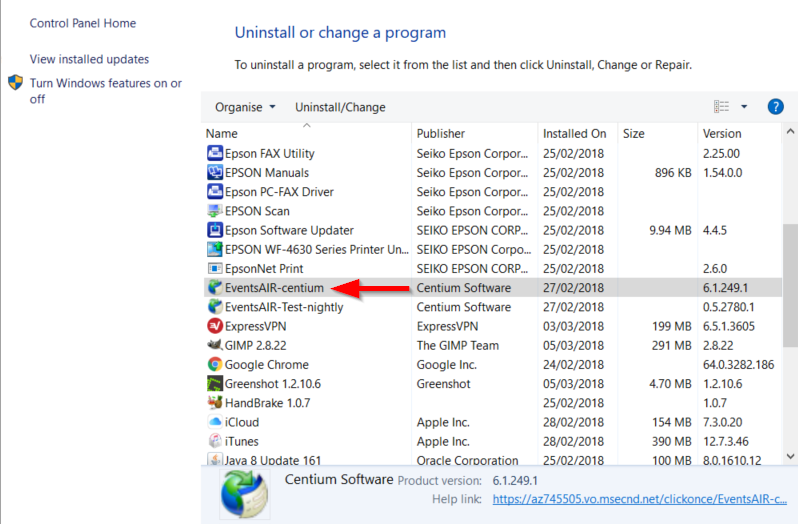Click the Java 8 Update 161 icon
Viewport: 798px width, 524px height.
pyautogui.click(x=215, y=459)
